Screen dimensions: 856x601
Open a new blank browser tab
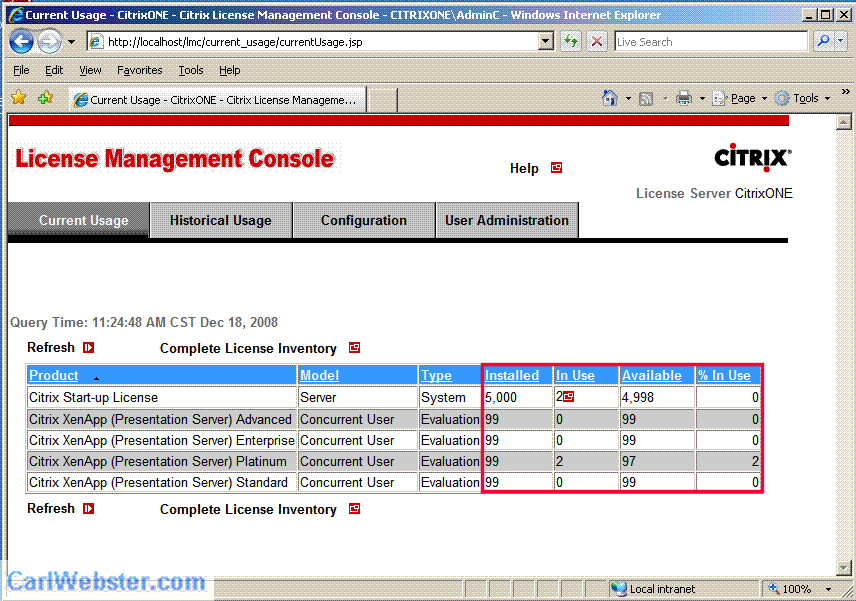pos(382,100)
